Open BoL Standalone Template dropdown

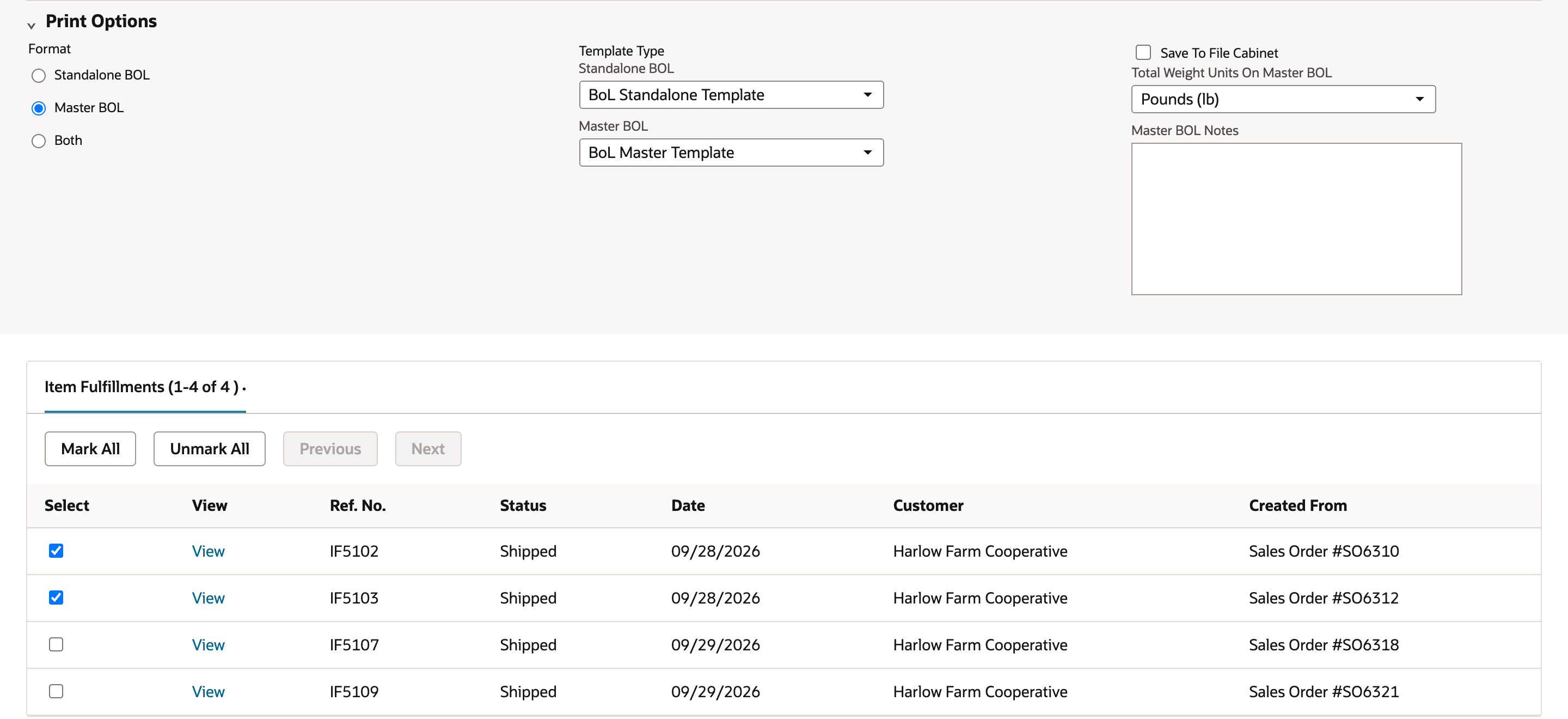[x=731, y=95]
